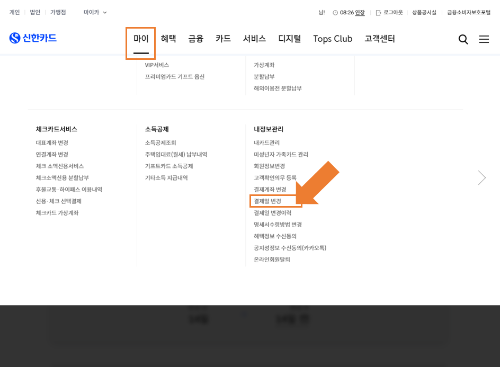Switch to 법인 customer type
Viewport: 500px width, 367px height.
35,12
